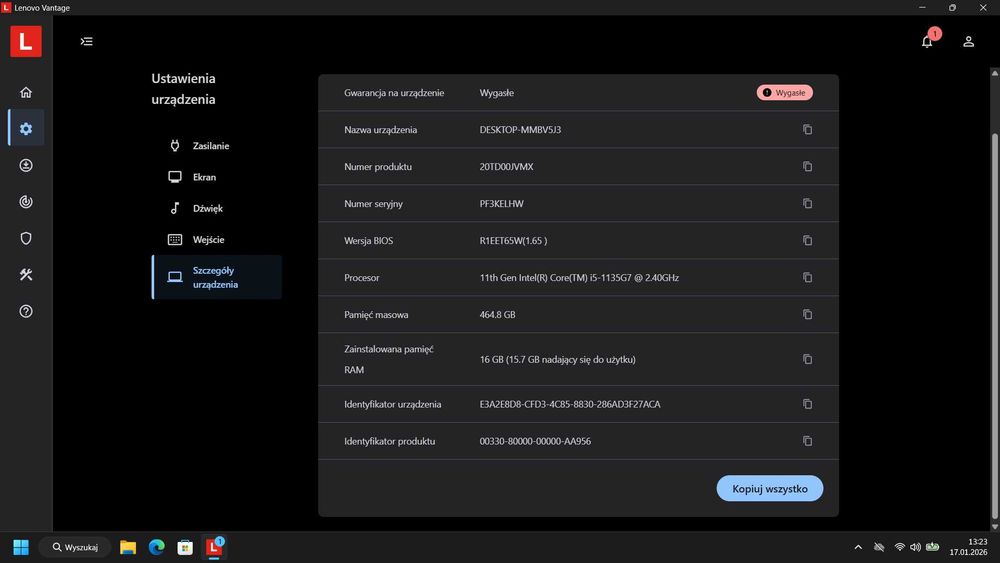Open Microsoft Store from the taskbar
This screenshot has height=563, width=1000.
[185, 547]
